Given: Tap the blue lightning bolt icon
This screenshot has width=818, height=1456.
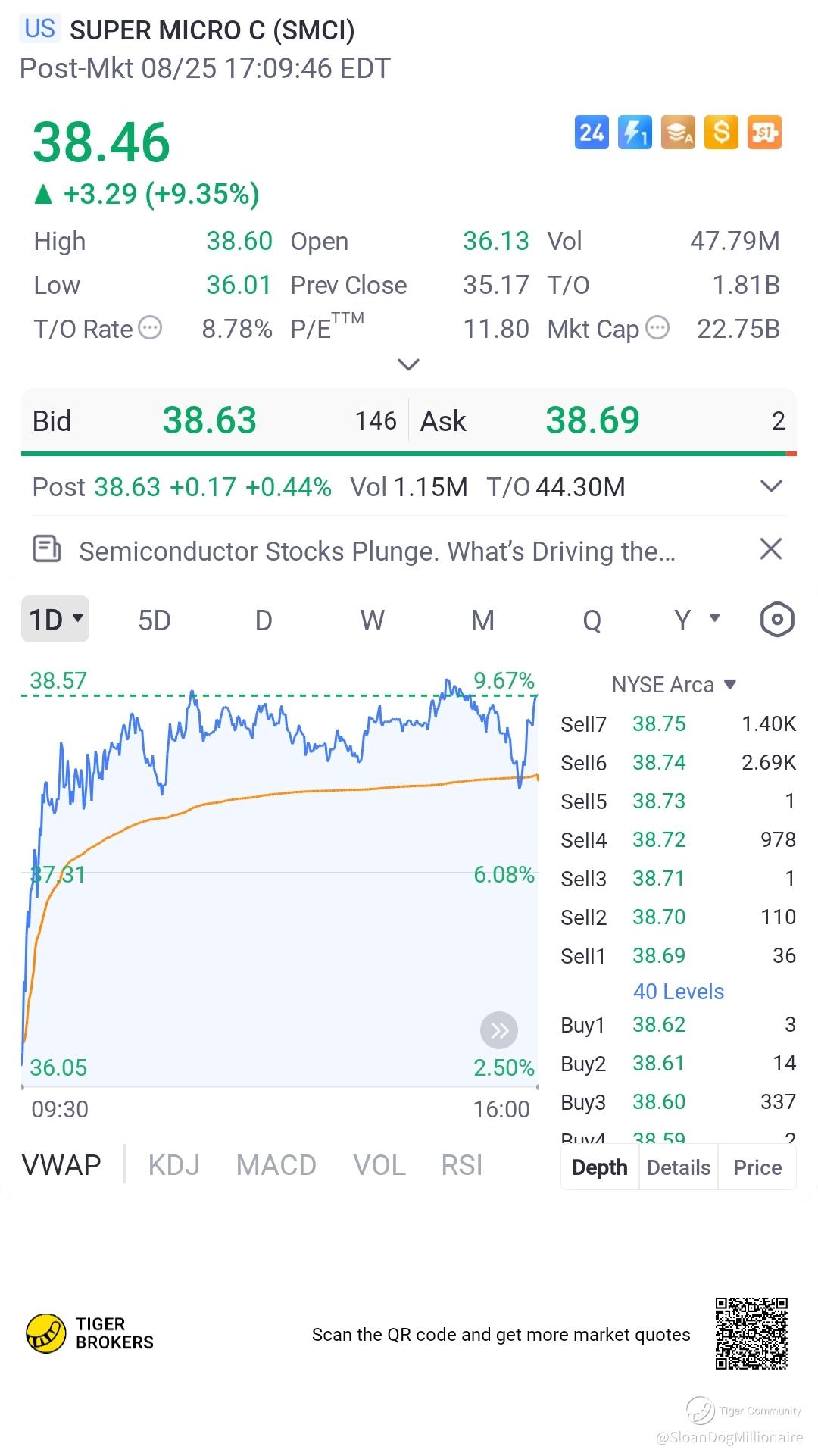Looking at the screenshot, I should pyautogui.click(x=635, y=133).
